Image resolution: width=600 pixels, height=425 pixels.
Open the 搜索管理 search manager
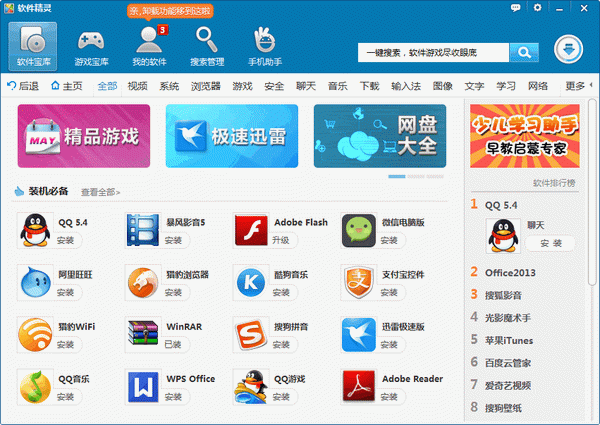[x=208, y=46]
